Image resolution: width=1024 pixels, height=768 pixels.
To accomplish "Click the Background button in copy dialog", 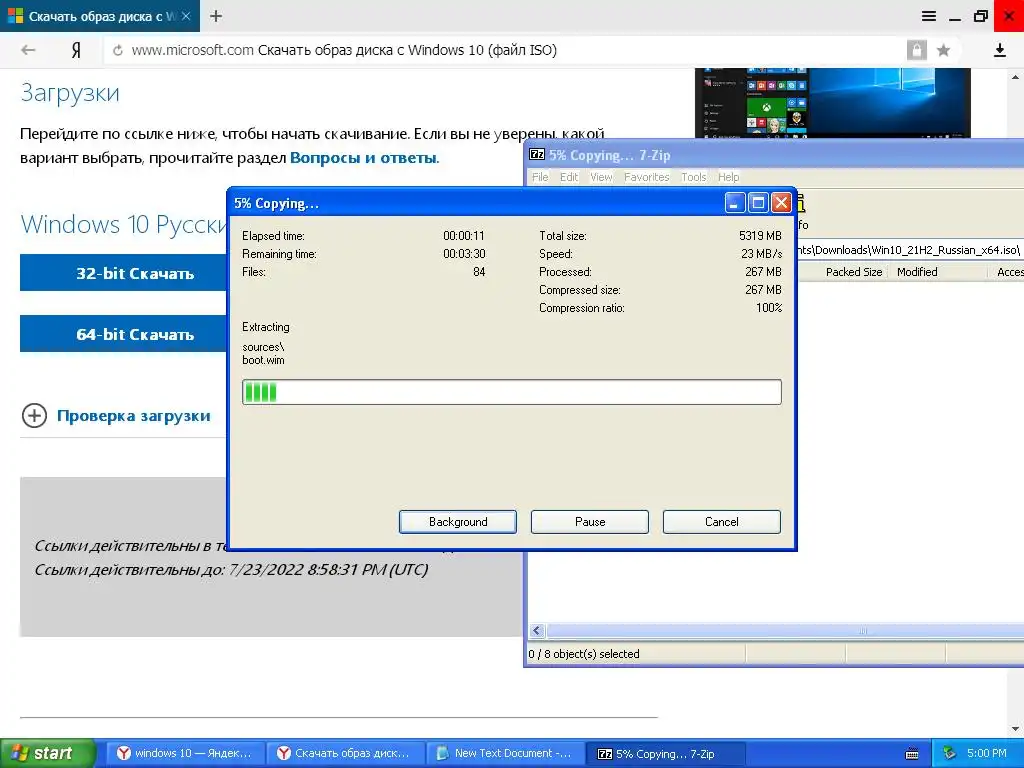I will [458, 522].
